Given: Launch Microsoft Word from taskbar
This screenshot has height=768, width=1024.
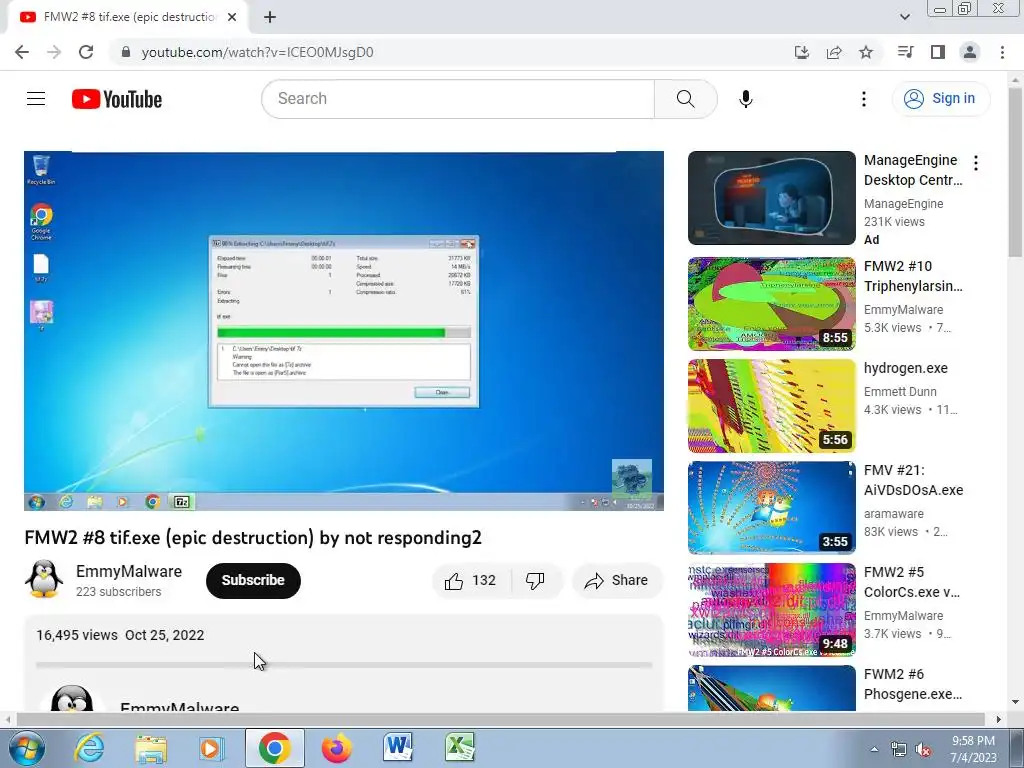Looking at the screenshot, I should click(398, 748).
